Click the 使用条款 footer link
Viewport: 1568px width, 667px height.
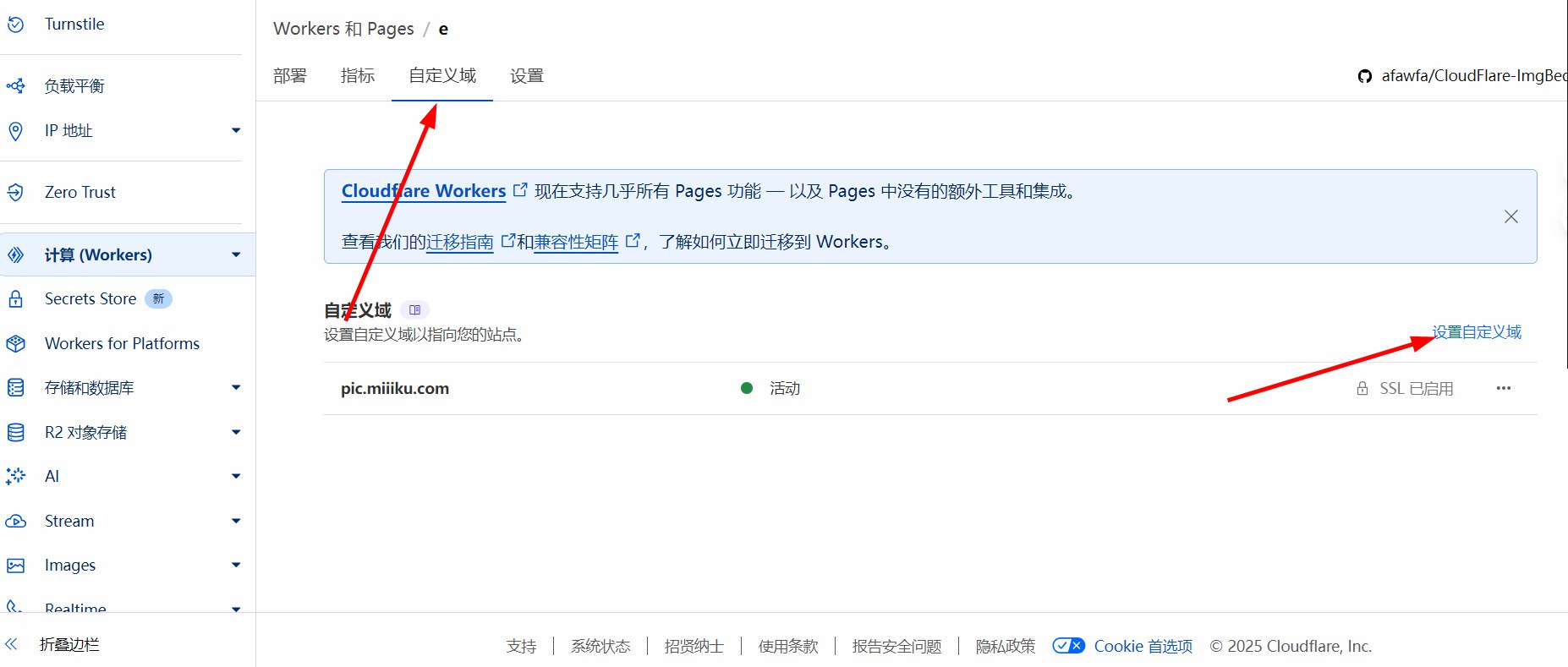click(x=788, y=646)
